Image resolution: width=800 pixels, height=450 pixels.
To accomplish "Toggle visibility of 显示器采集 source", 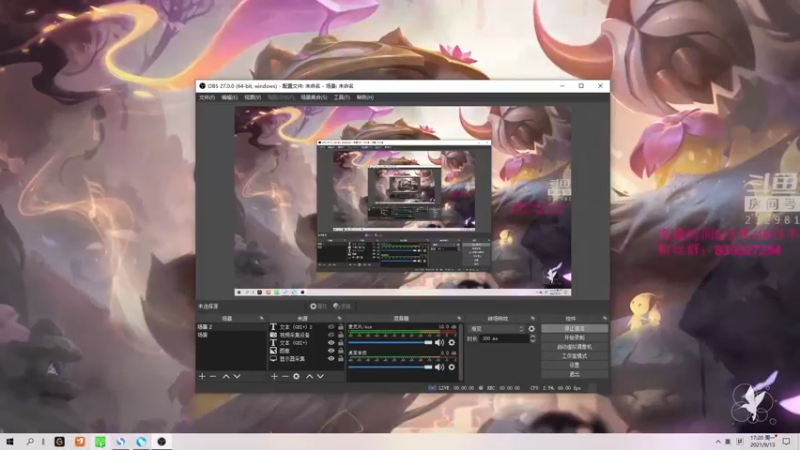I will pyautogui.click(x=331, y=359).
